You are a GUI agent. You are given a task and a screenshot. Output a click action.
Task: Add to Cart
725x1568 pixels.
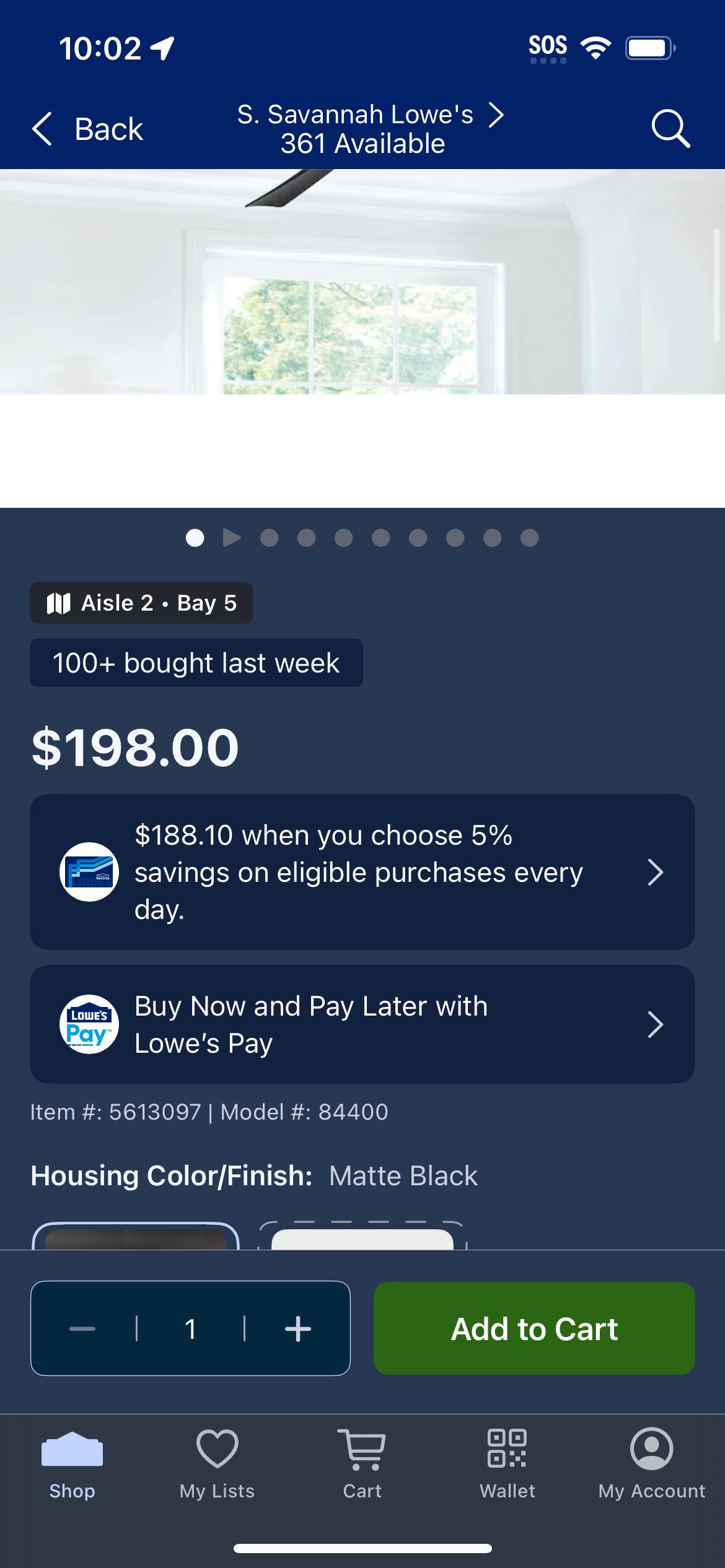click(x=534, y=1328)
